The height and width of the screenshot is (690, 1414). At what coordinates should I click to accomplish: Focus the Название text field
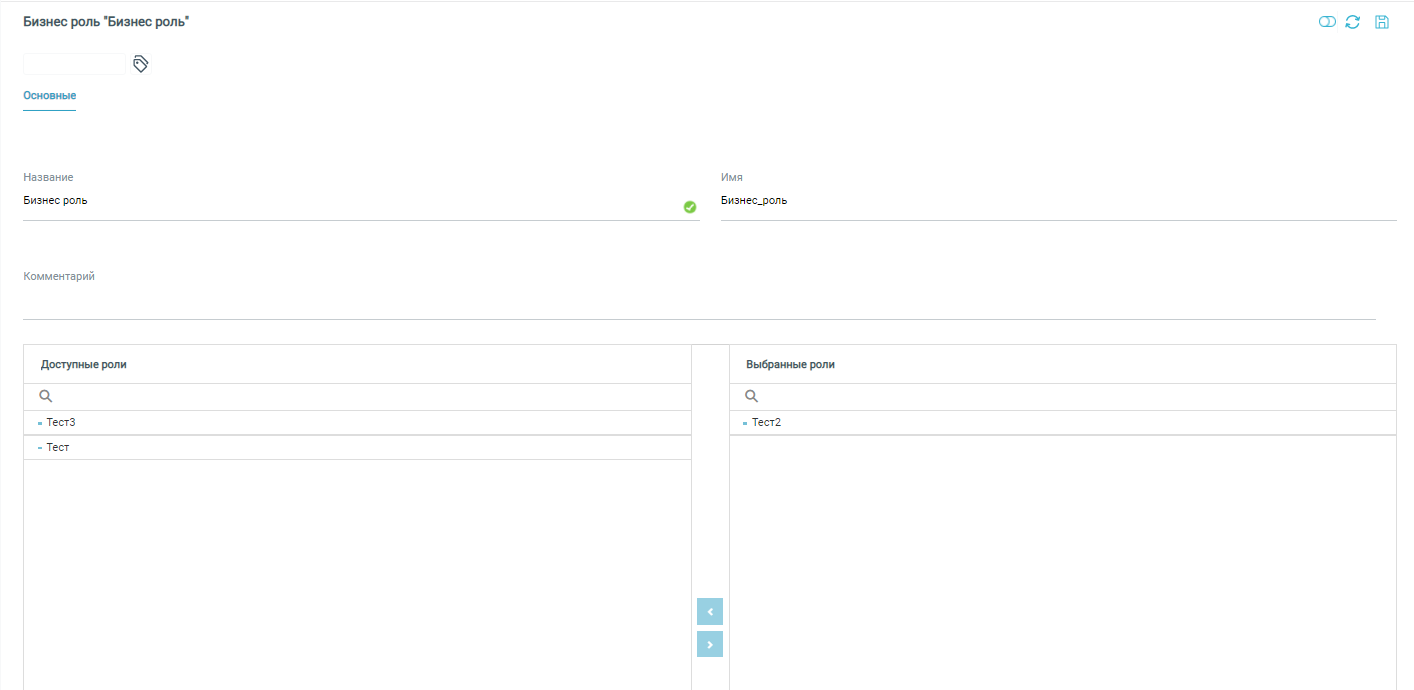350,201
